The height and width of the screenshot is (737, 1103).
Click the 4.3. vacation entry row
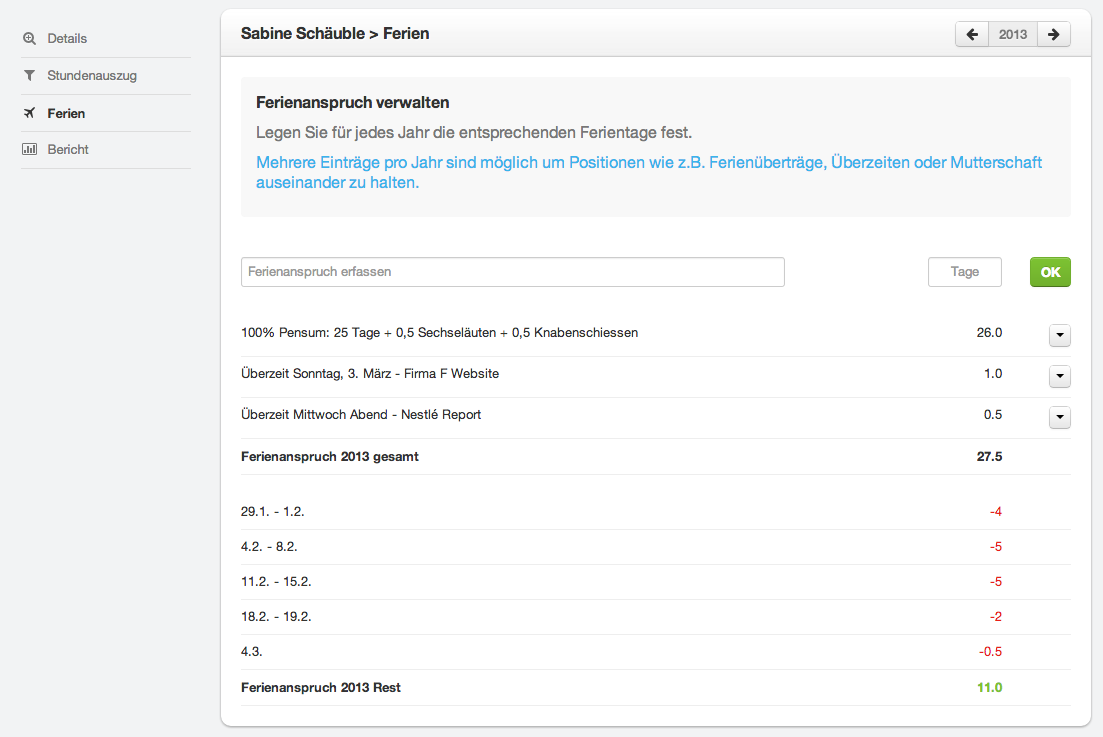point(656,652)
